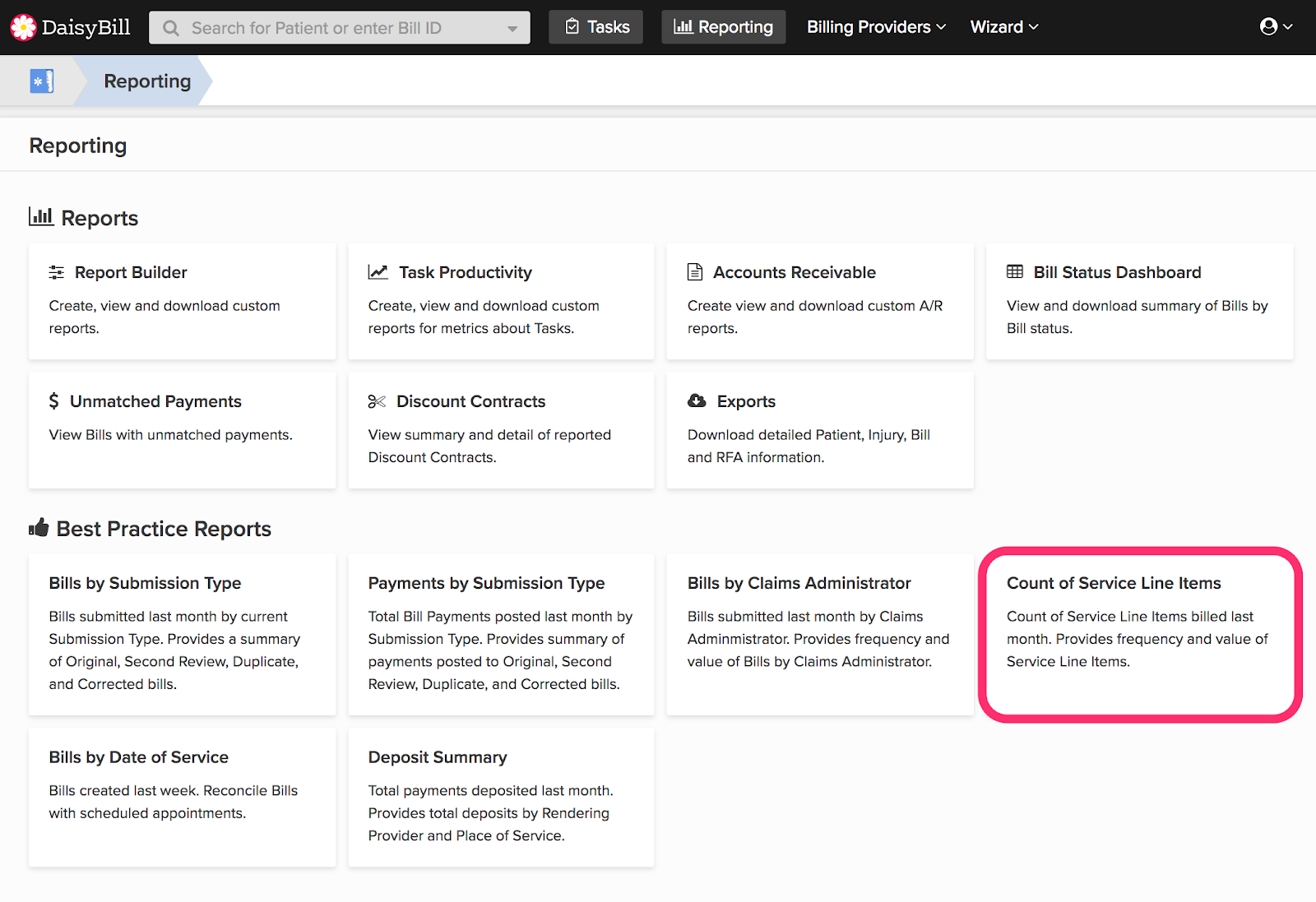Open the Reporting nav button

coord(724,27)
